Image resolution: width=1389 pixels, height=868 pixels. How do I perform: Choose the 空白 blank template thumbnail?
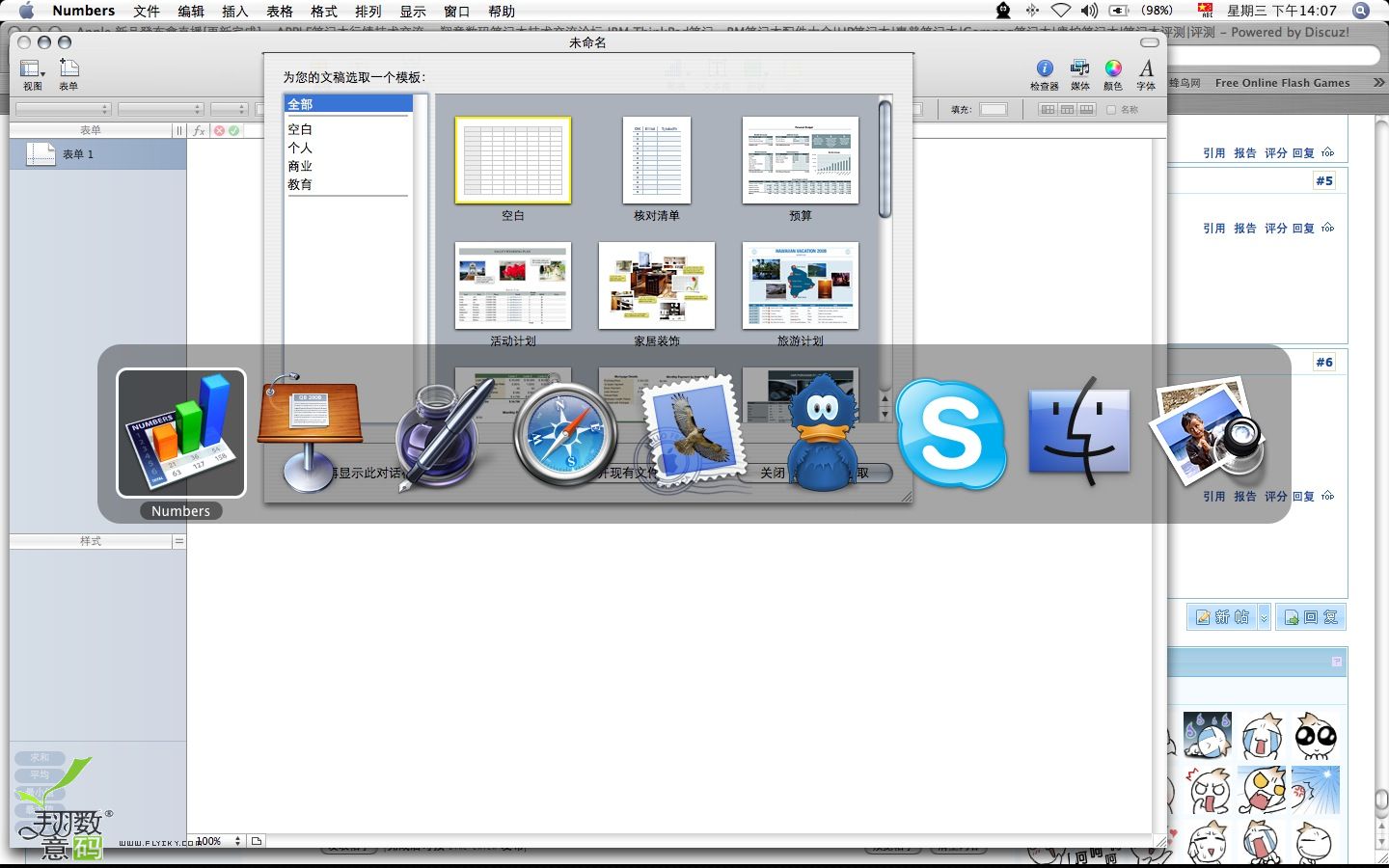pos(513,160)
